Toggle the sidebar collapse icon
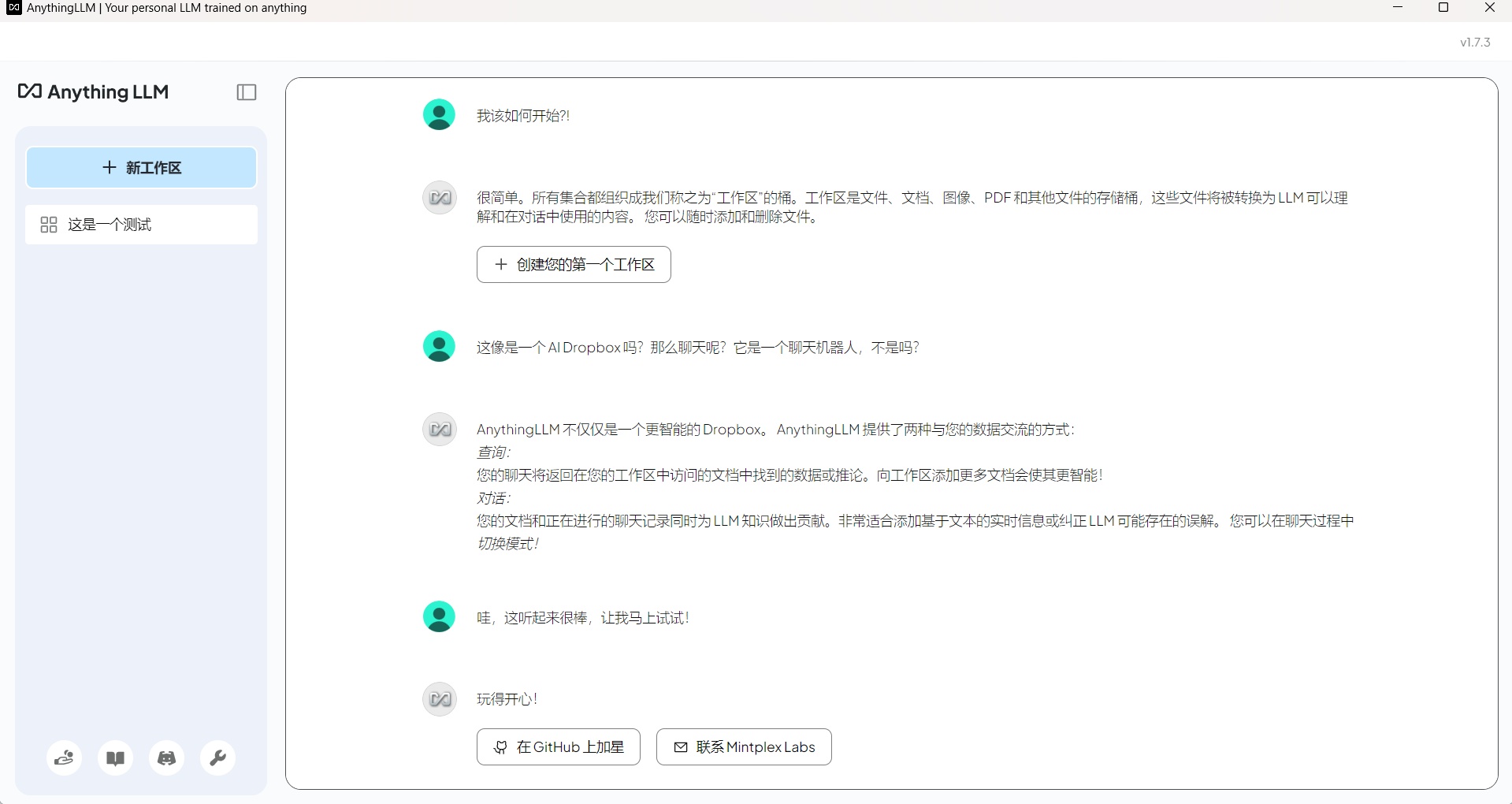The width and height of the screenshot is (1512, 804). (247, 92)
